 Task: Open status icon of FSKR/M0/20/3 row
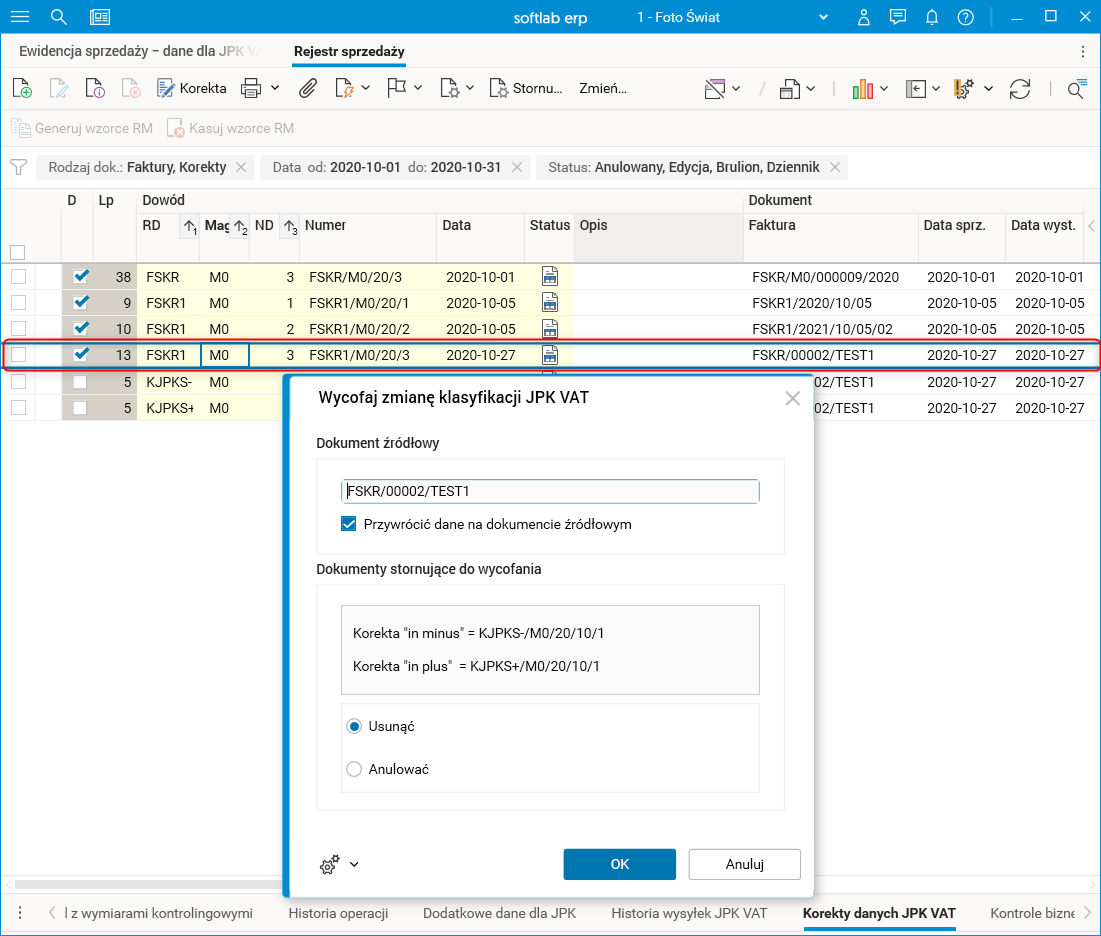point(550,277)
